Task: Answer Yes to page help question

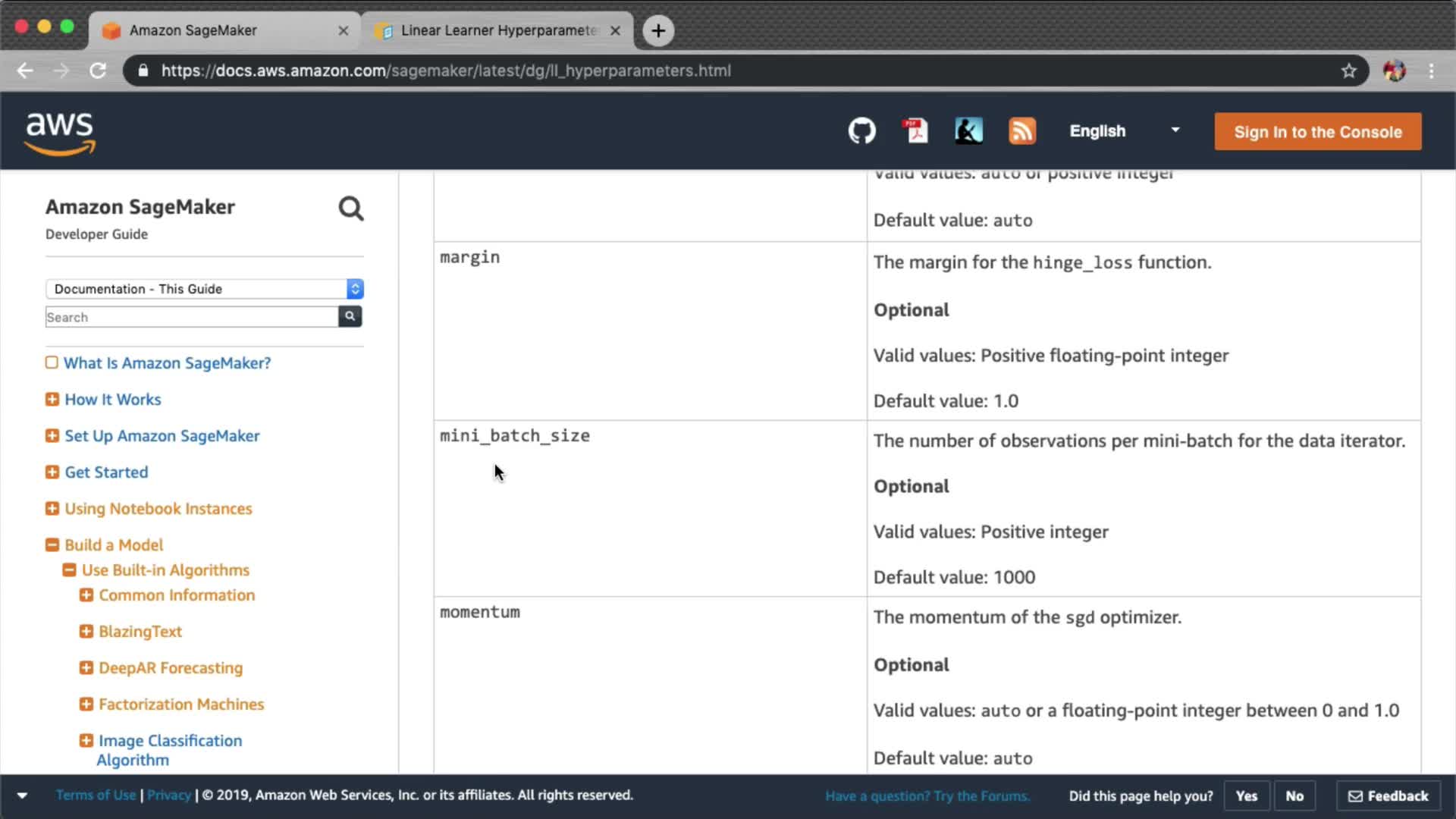Action: coord(1246,795)
